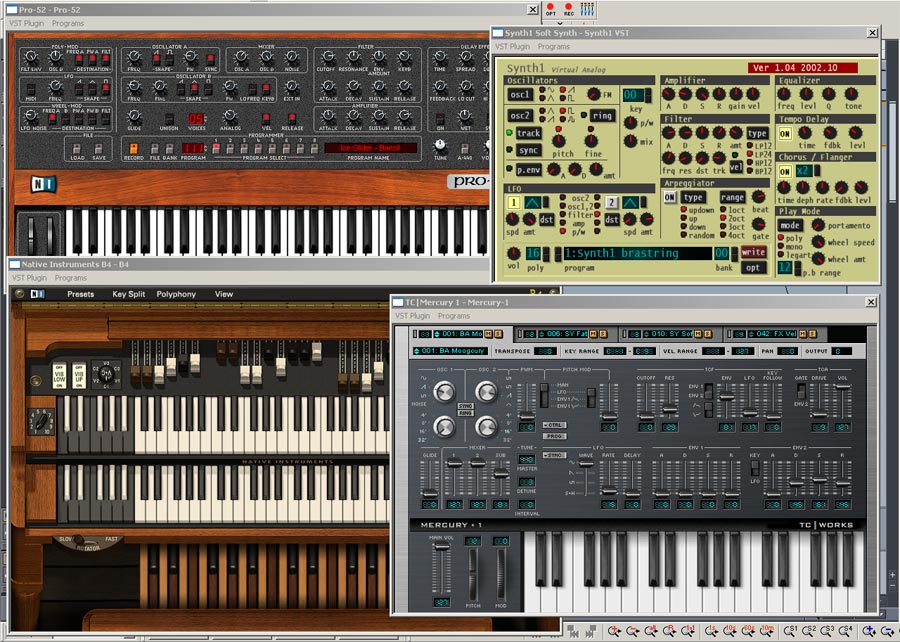Open Presets menu in B4
Screen dimensions: 900x642
tap(80, 294)
